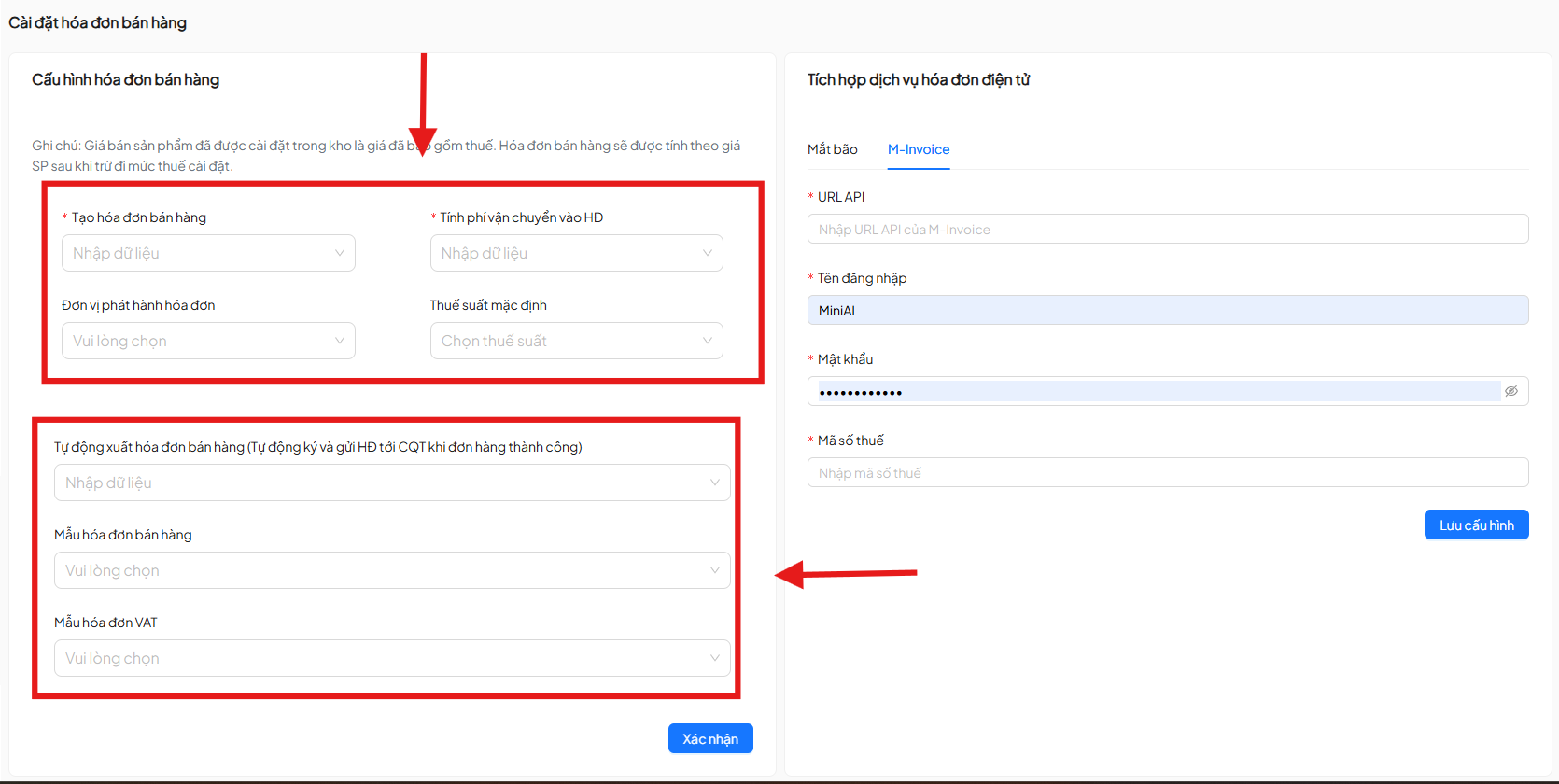Click the Tên đăng nhập field
1559x784 pixels.
pyautogui.click(x=1167, y=311)
